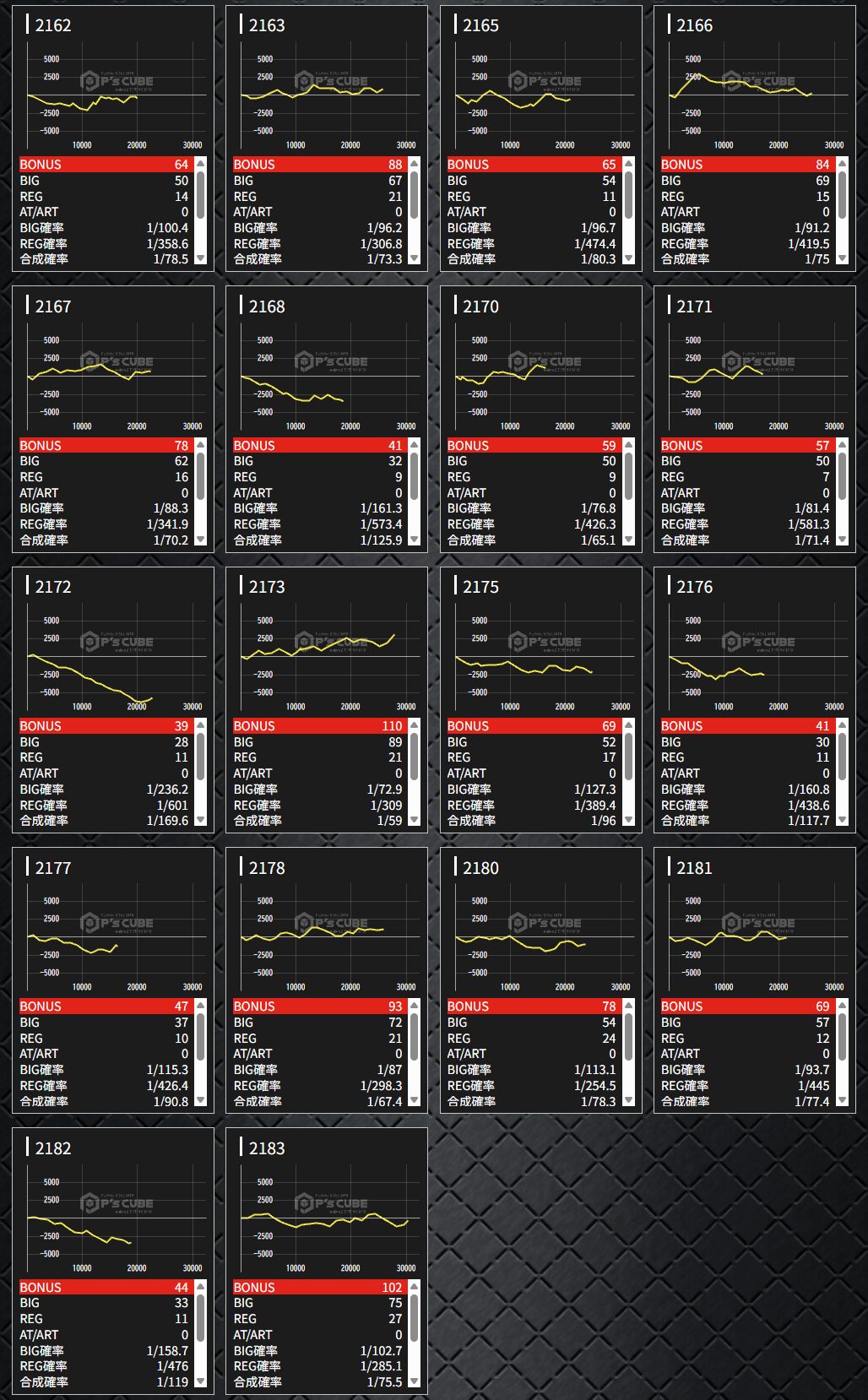The image size is (868, 1400).
Task: Select the machine number heading 2176
Action: [694, 587]
